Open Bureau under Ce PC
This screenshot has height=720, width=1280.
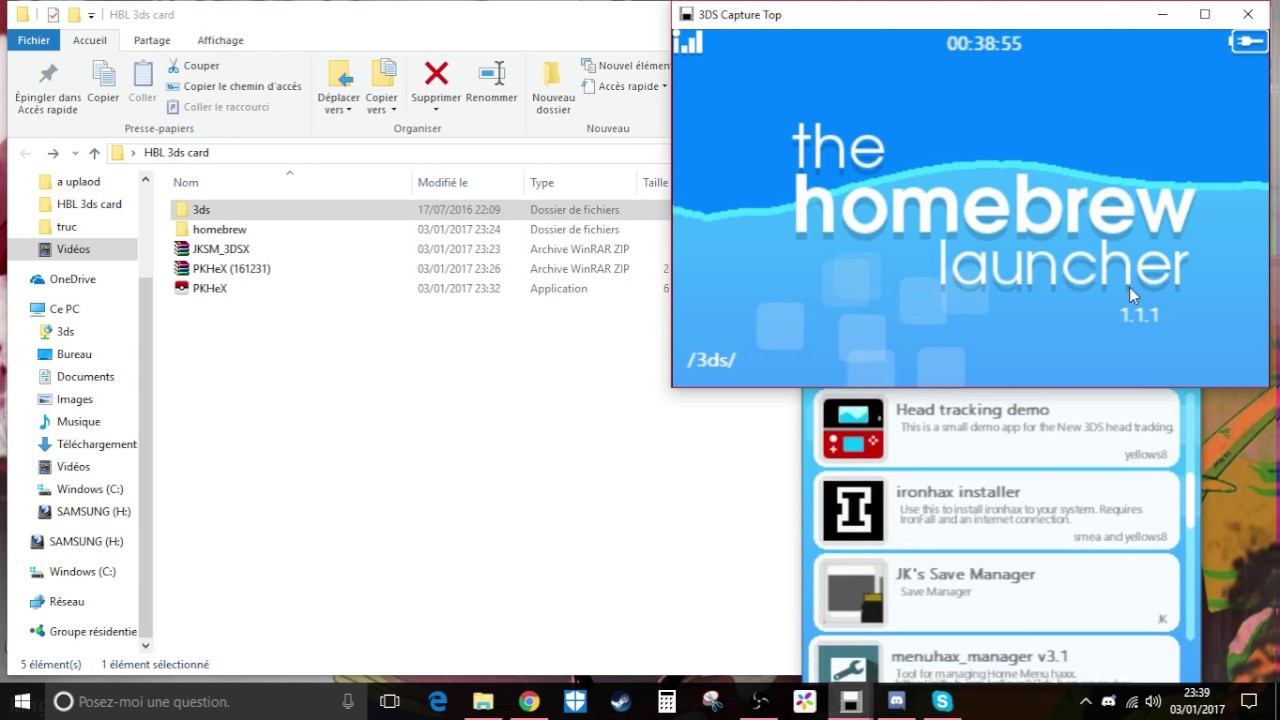(x=74, y=354)
